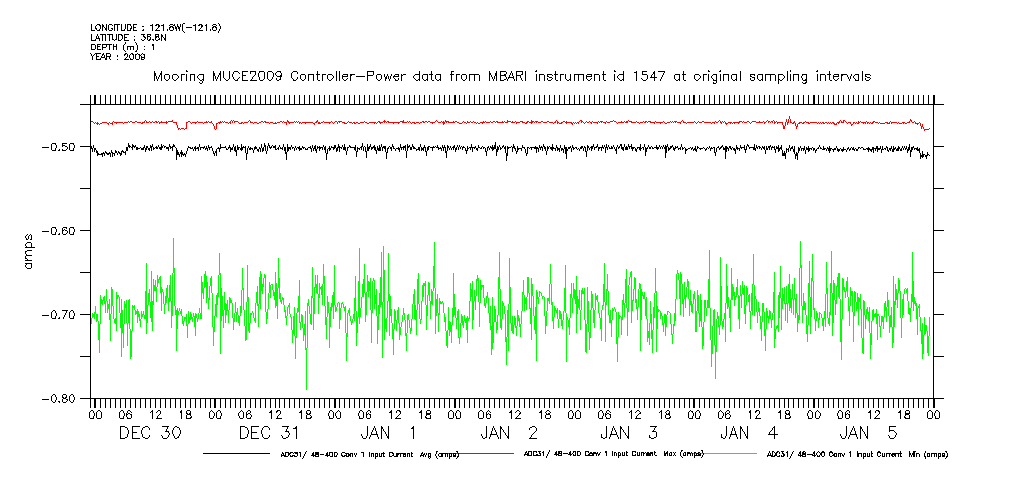Click the Input Current Min legend entry
This screenshot has width=1009, height=504.
point(856,454)
